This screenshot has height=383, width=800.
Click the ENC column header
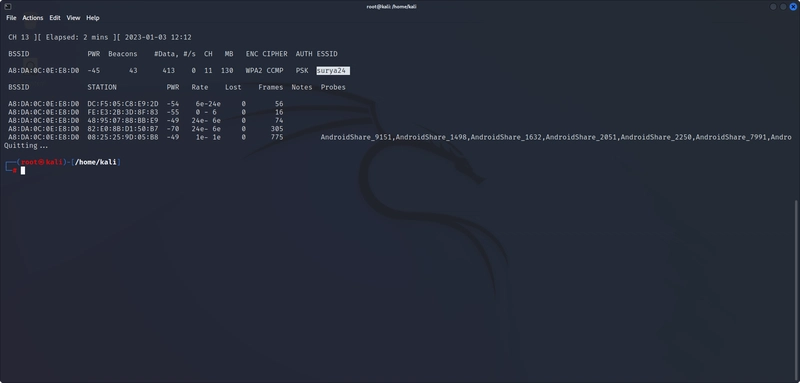pyautogui.click(x=252, y=54)
